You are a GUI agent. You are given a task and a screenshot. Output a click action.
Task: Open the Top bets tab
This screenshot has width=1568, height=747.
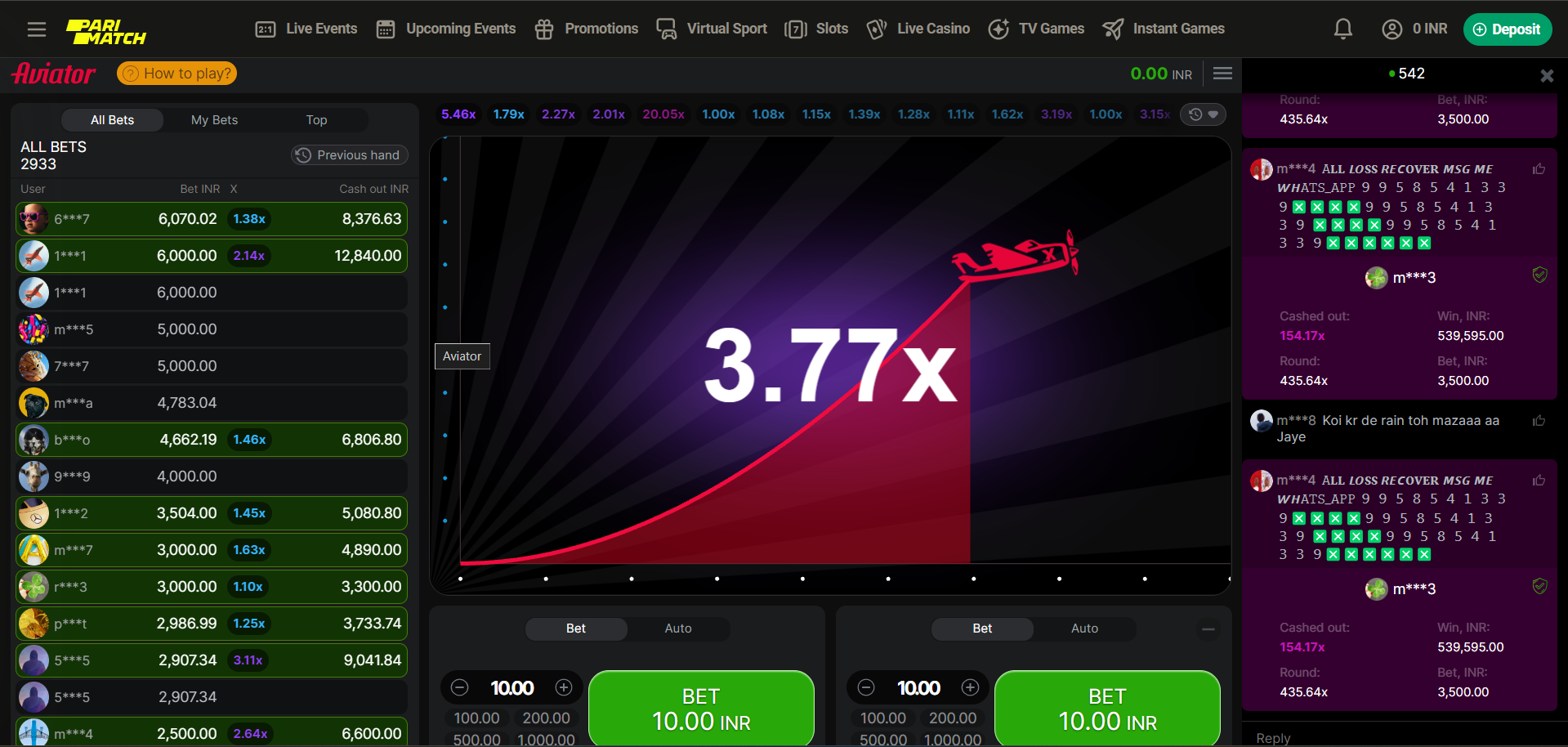click(316, 120)
